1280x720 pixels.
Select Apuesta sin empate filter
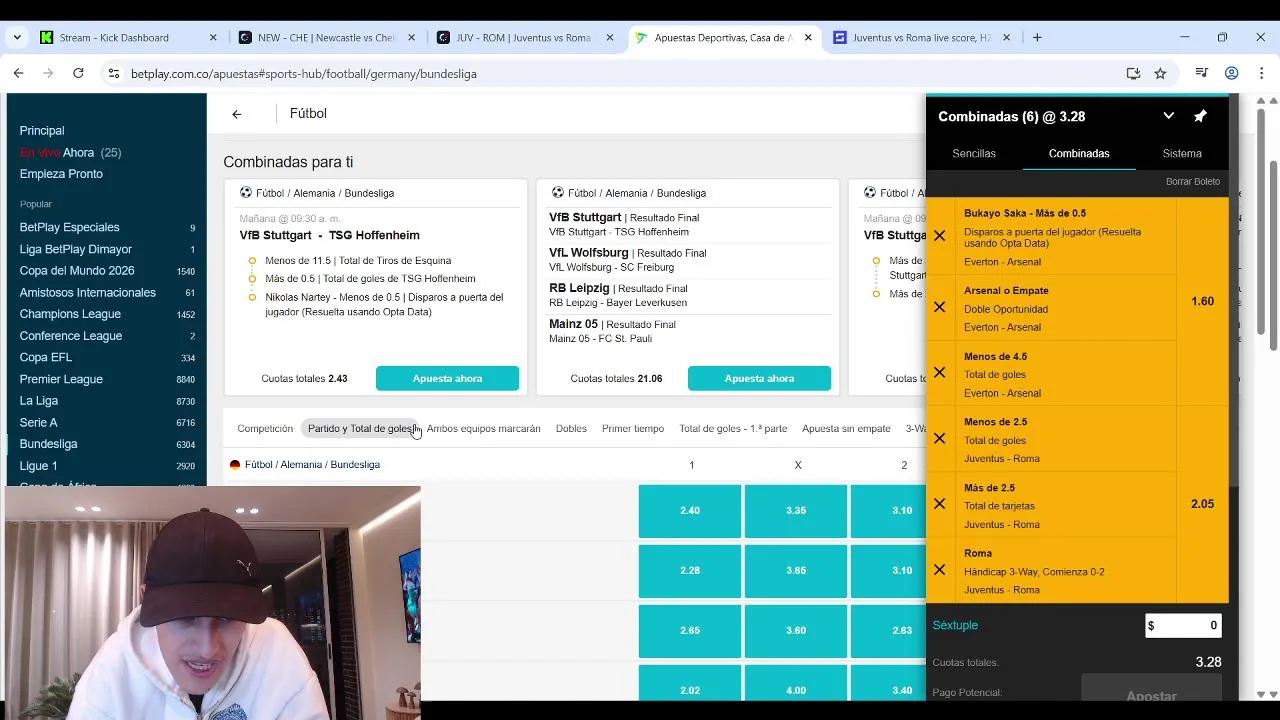click(x=846, y=428)
